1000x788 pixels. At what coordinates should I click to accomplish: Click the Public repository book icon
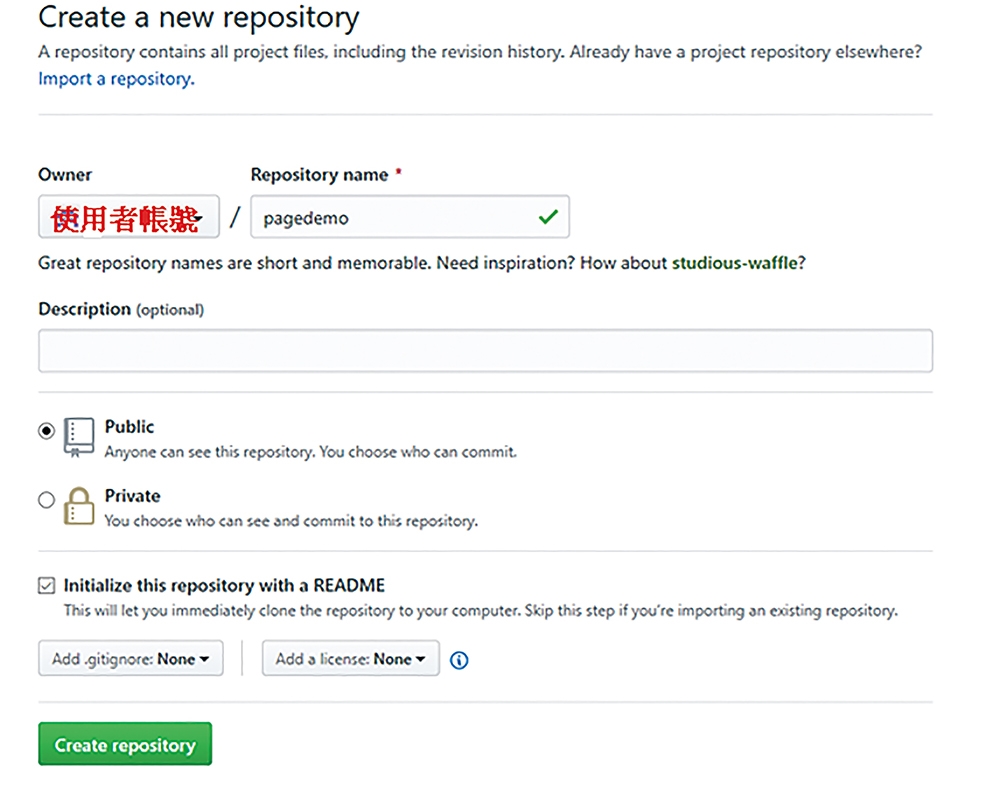[79, 437]
